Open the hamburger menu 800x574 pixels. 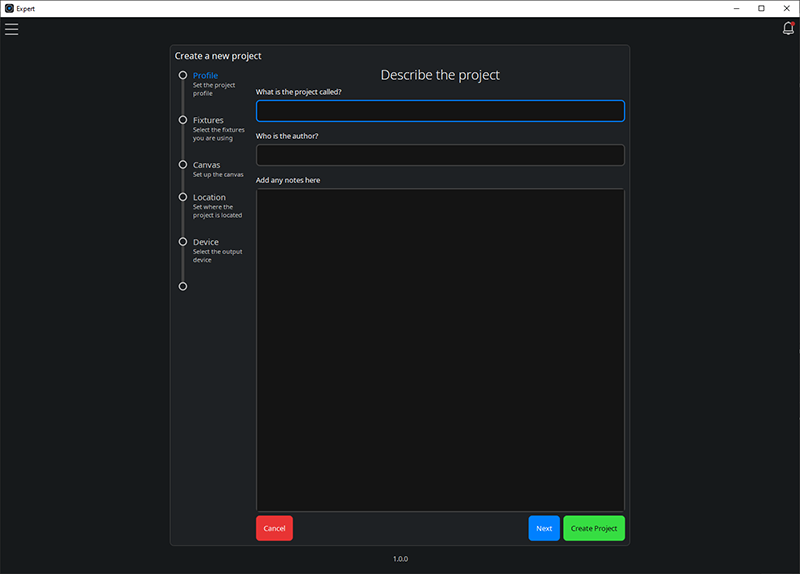(12, 29)
